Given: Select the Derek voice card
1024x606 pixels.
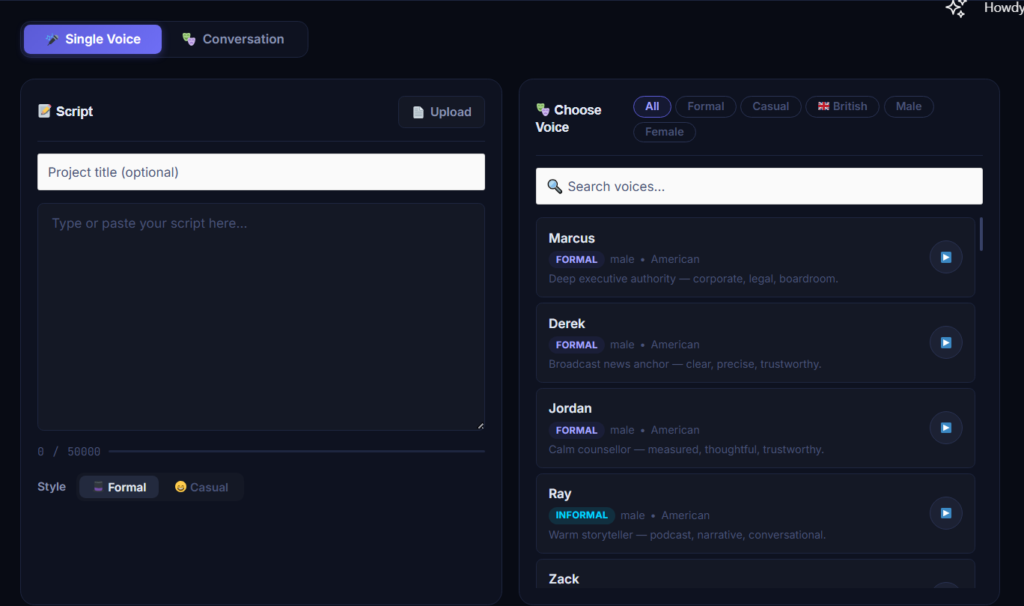Looking at the screenshot, I should 756,343.
